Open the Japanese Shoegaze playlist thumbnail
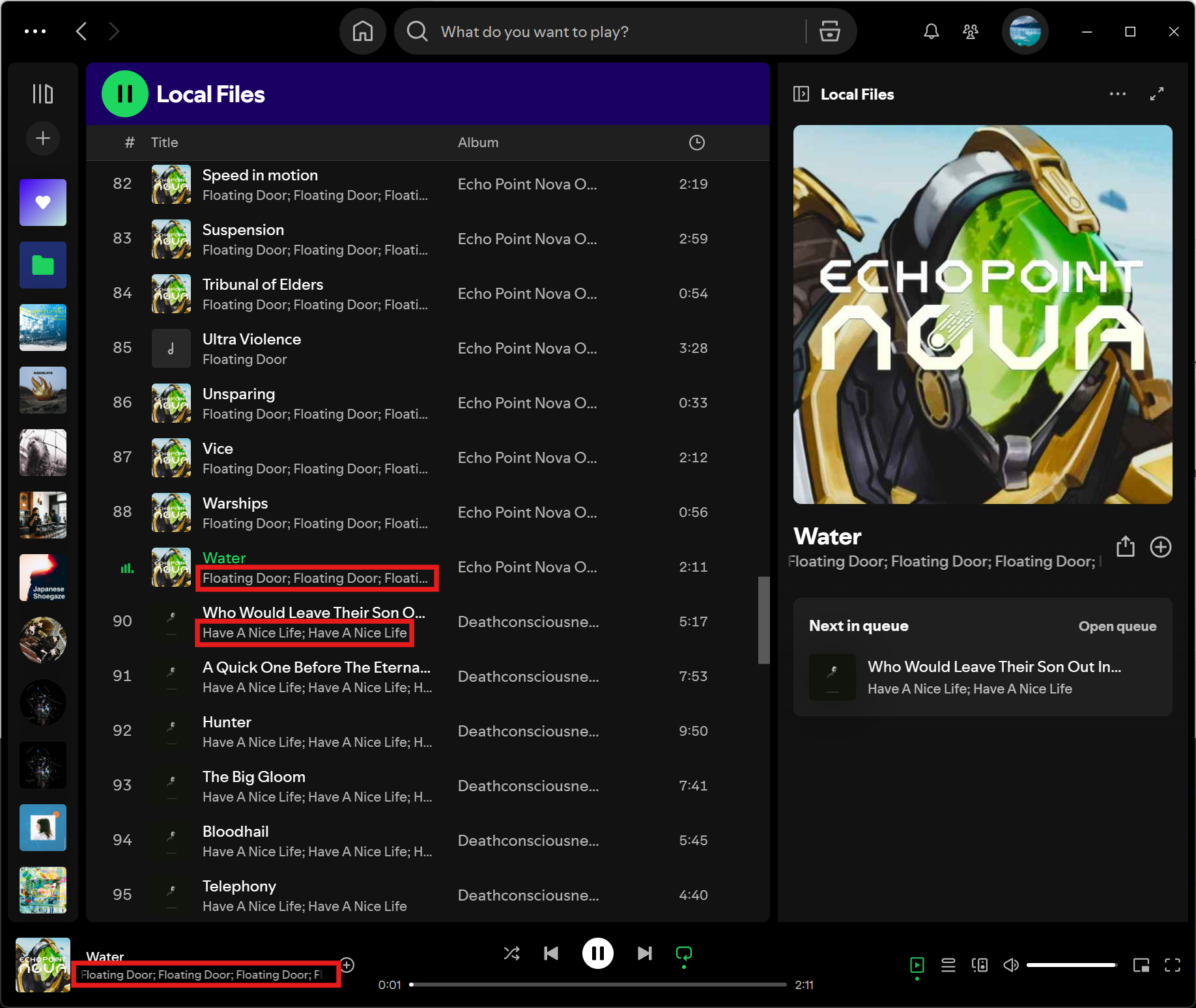Viewport: 1196px width, 1008px height. pos(43,578)
